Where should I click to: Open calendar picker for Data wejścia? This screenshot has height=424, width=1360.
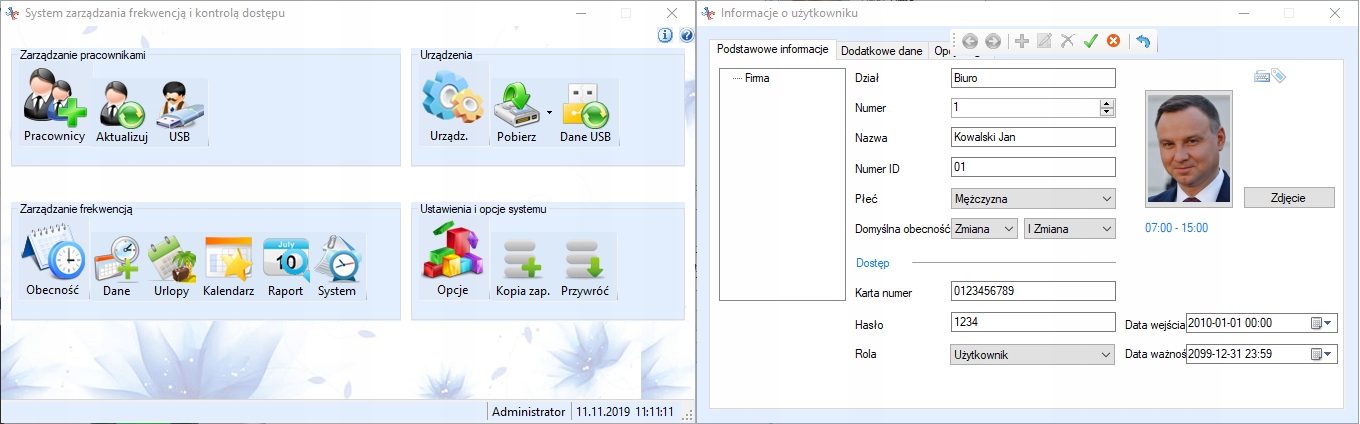(1322, 323)
